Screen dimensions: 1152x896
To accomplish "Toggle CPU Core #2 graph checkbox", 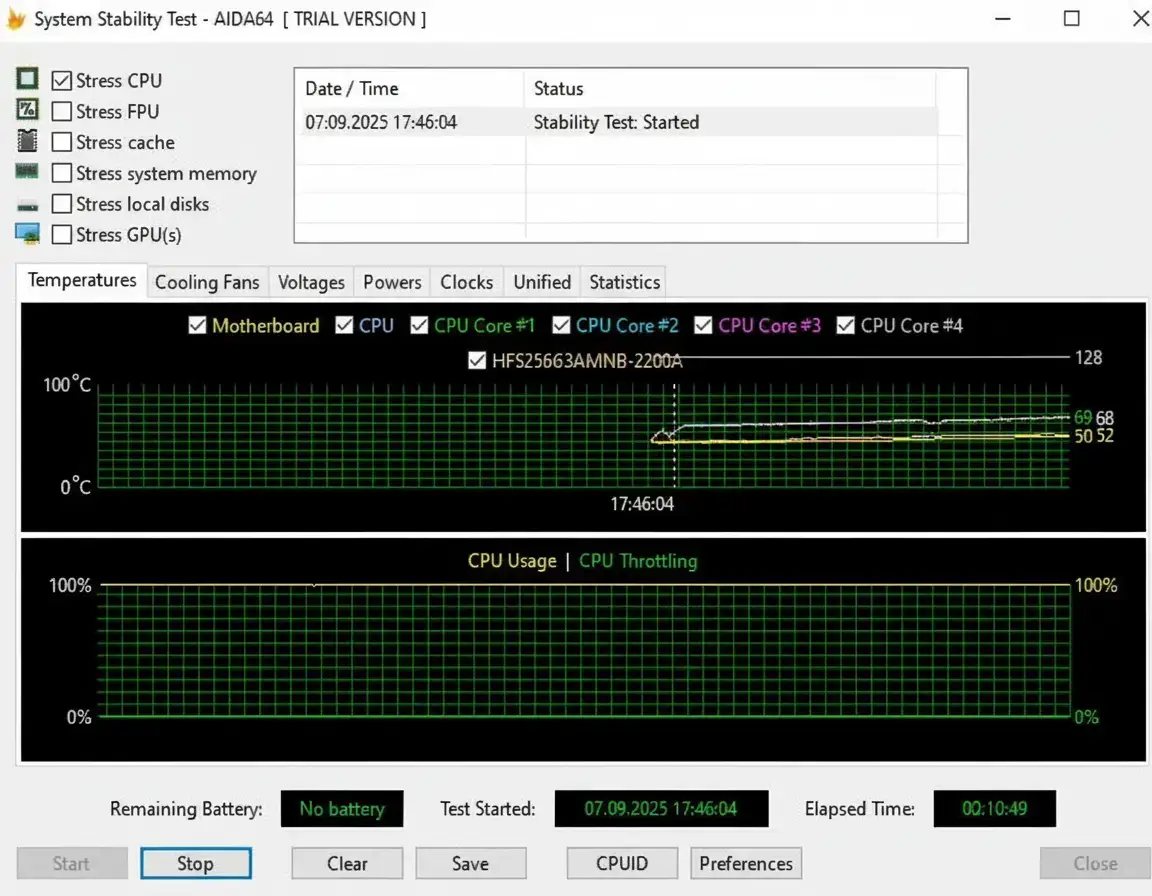I will click(561, 325).
